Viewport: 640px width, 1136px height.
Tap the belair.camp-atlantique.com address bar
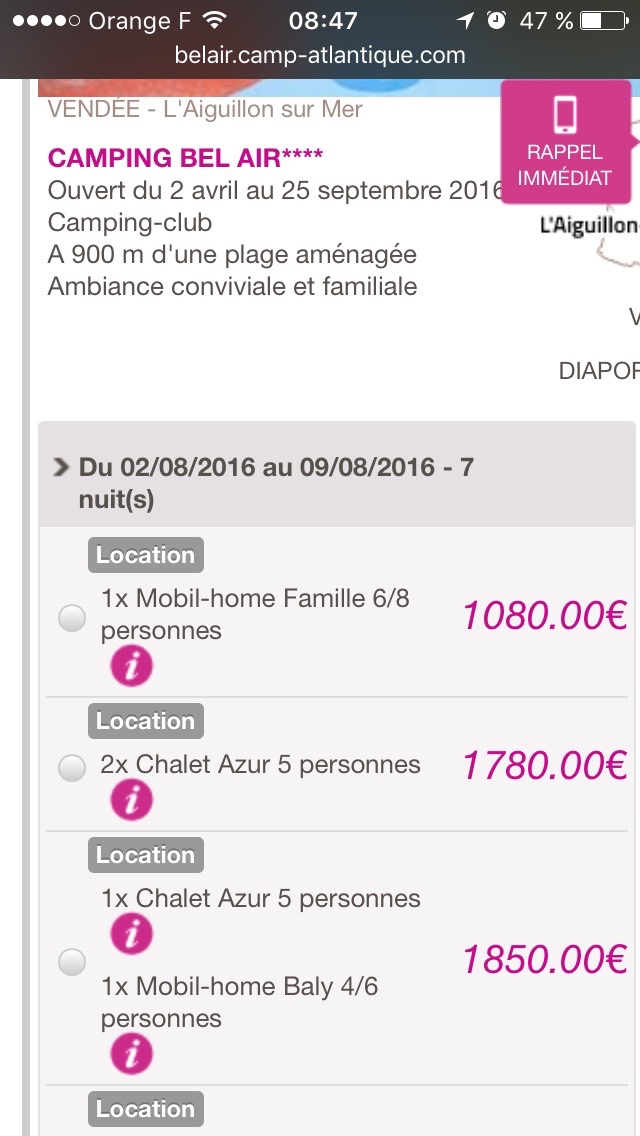click(320, 55)
